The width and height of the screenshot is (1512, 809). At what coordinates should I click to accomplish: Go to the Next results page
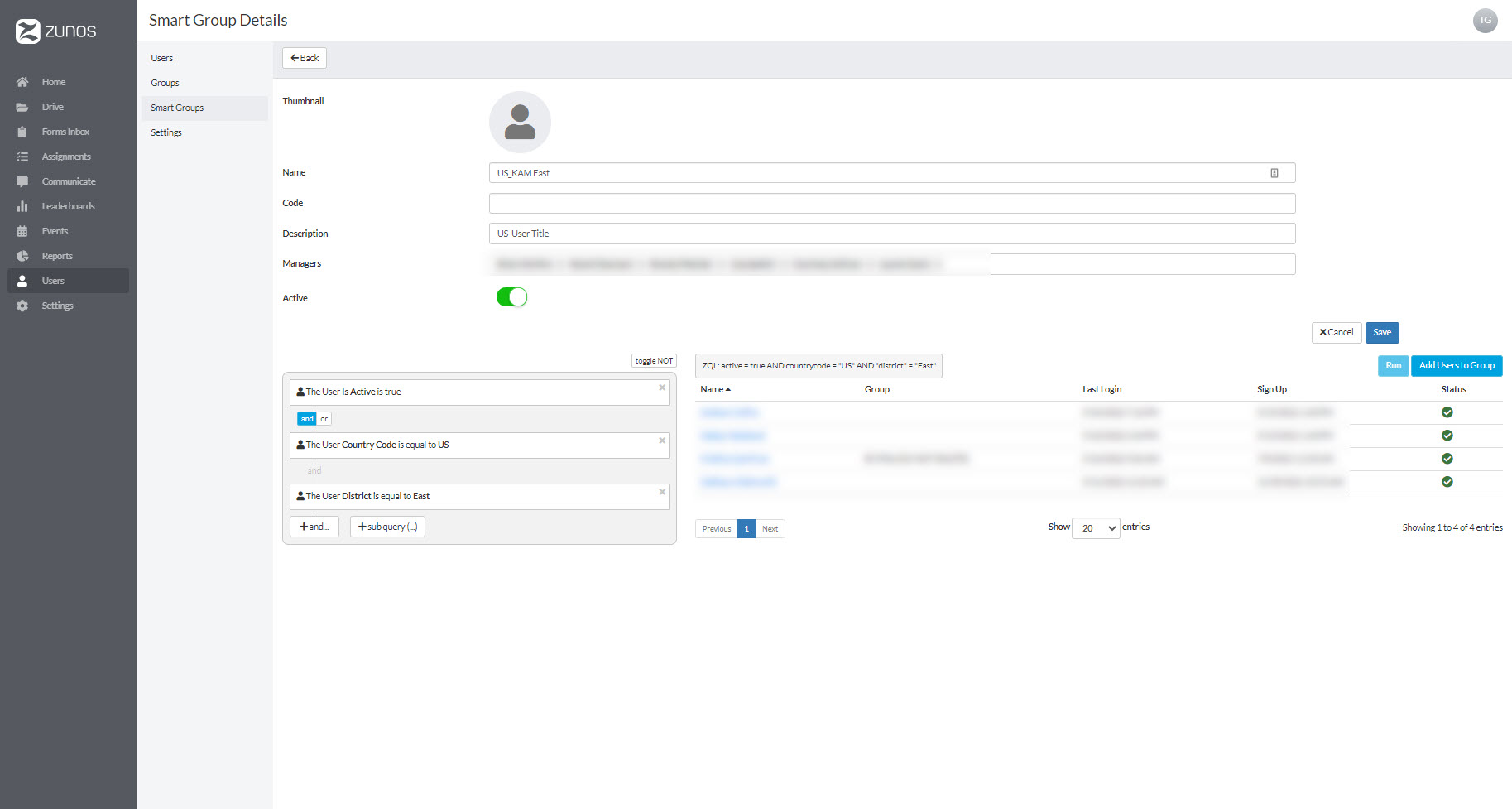770,529
